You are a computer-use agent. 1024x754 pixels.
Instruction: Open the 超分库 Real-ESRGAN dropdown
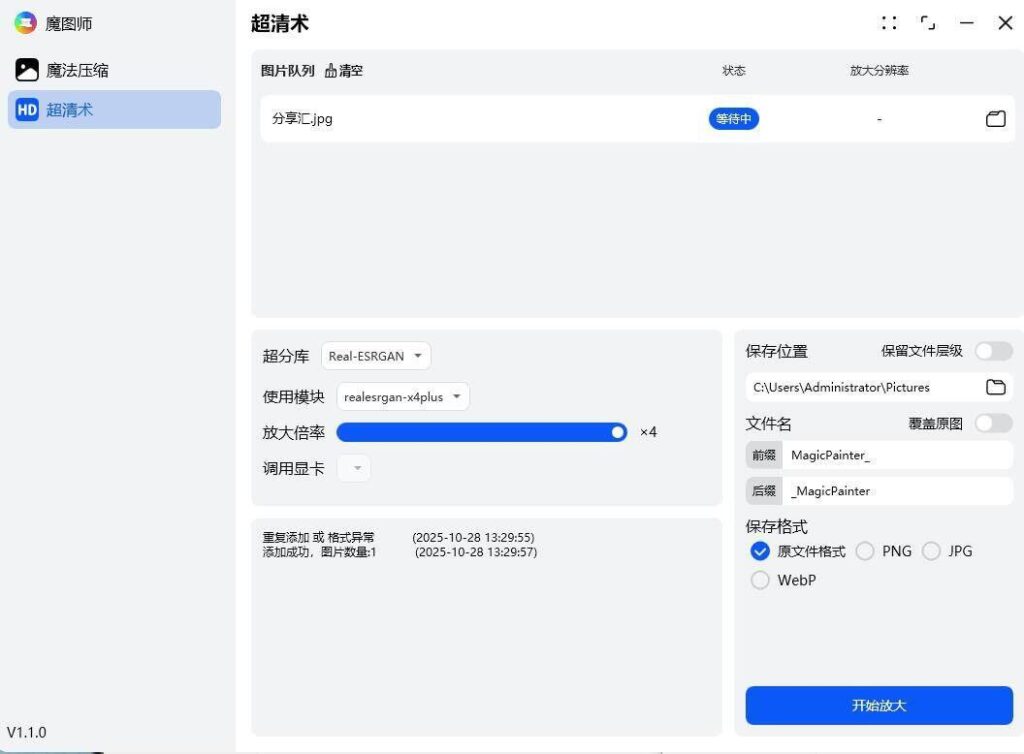pos(375,355)
